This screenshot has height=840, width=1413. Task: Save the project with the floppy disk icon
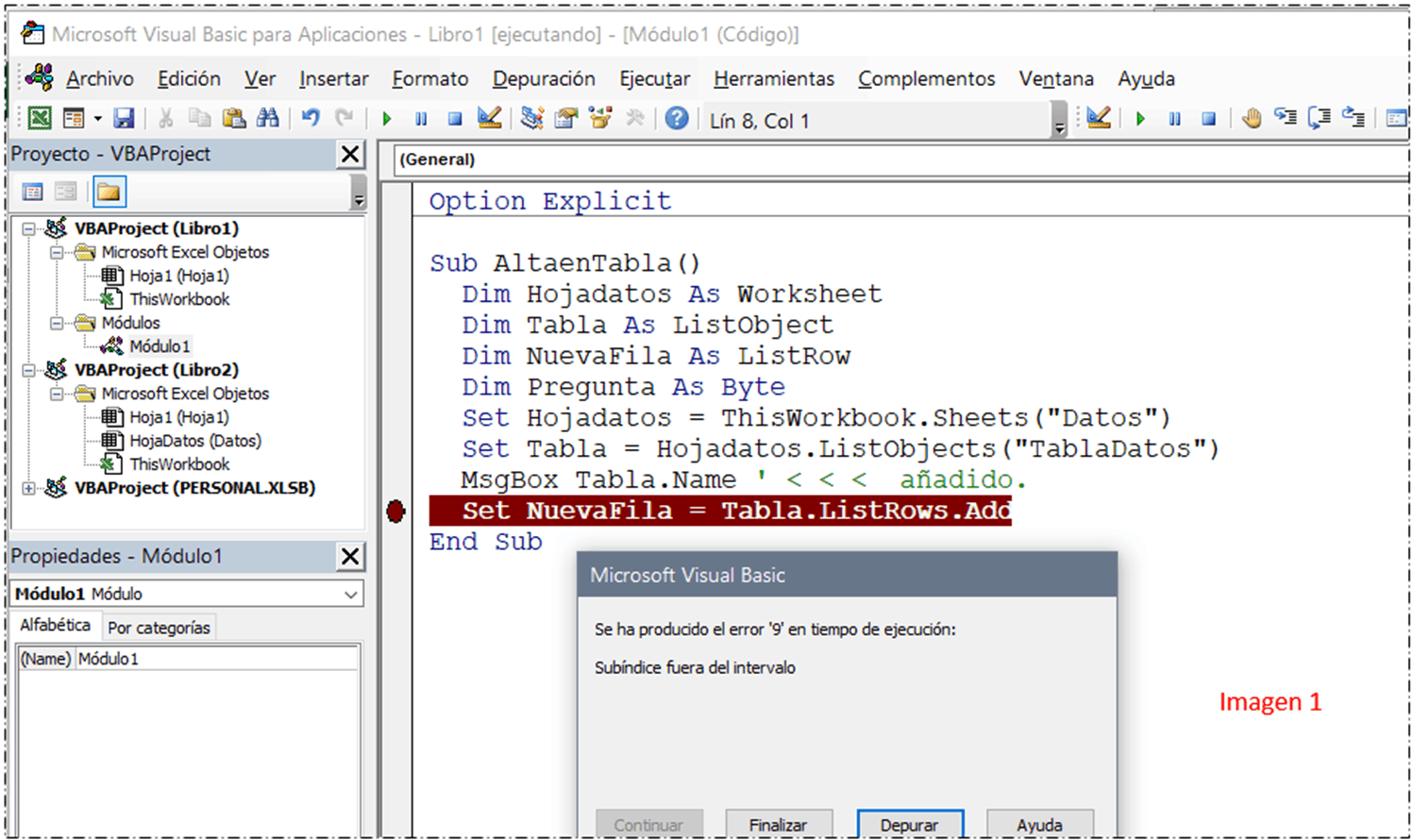[x=124, y=118]
